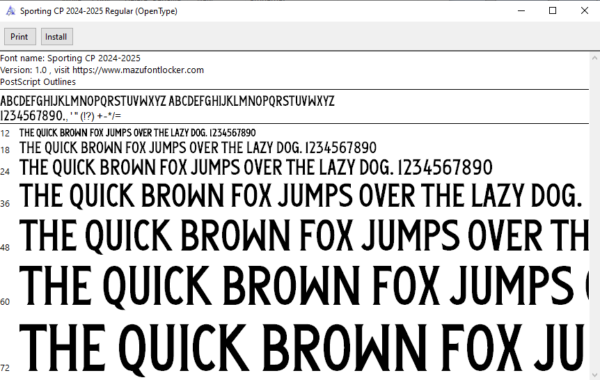The image size is (600, 380).
Task: Select the Font name: Sporting CP 2024-2025 line
Action: 70,58
